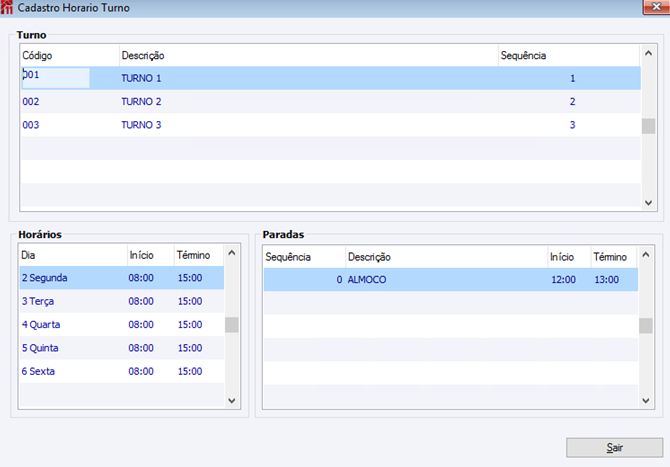Click the Paradas scrollbar thumb
Viewport: 670px width, 467px height.
[646, 326]
